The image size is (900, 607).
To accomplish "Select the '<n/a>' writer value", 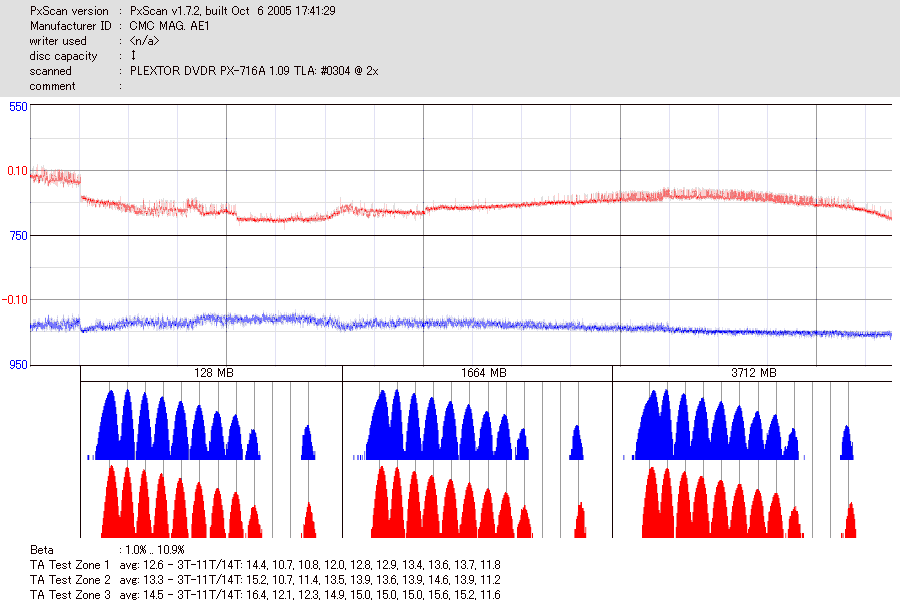I will [x=144, y=41].
